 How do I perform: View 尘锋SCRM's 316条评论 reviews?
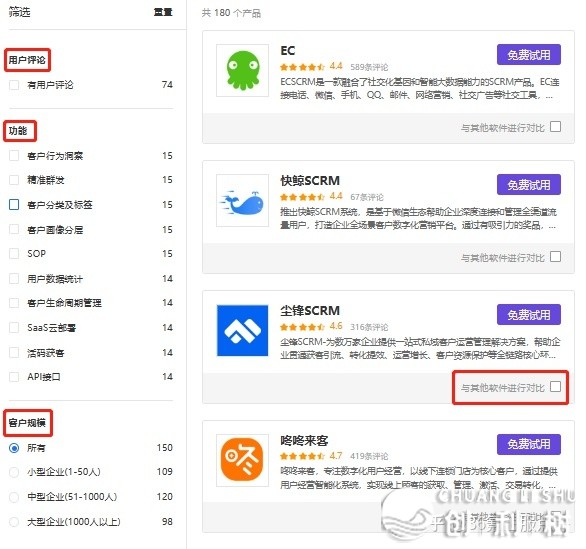click(369, 327)
